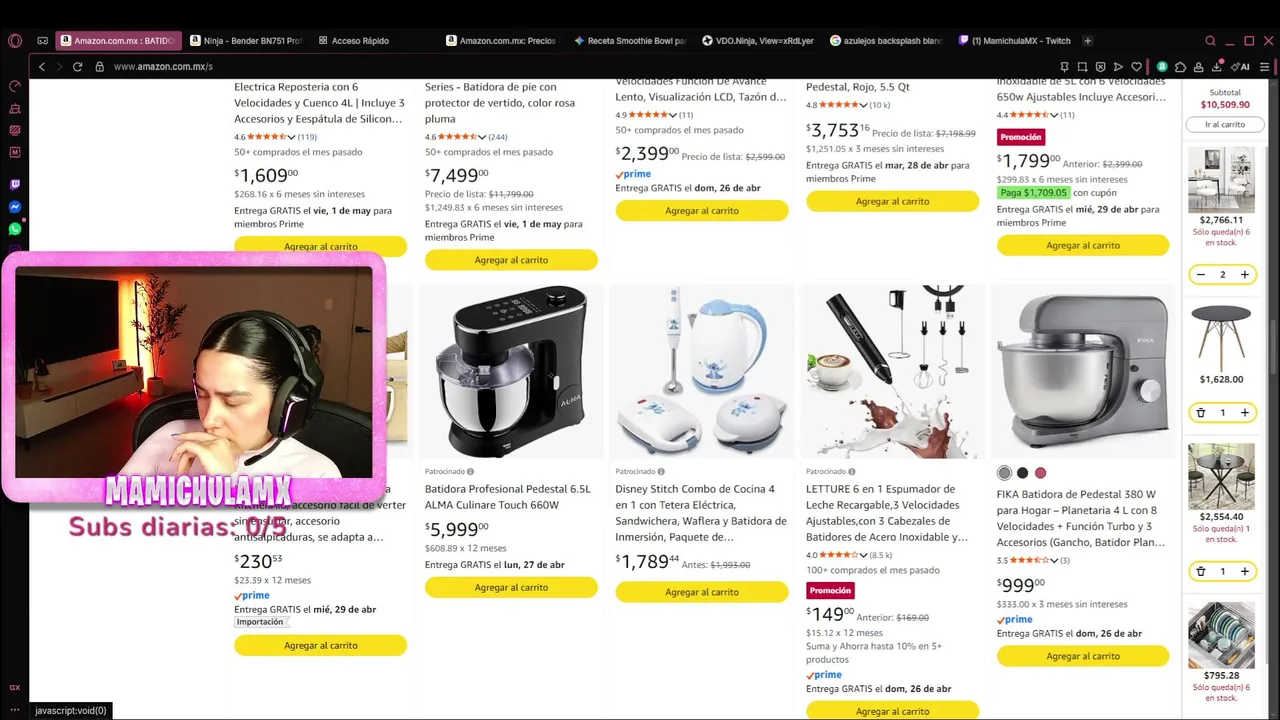Click the snapshot capture icon in toolbar
Viewport: 1280px width, 720px height.
(x=1082, y=67)
